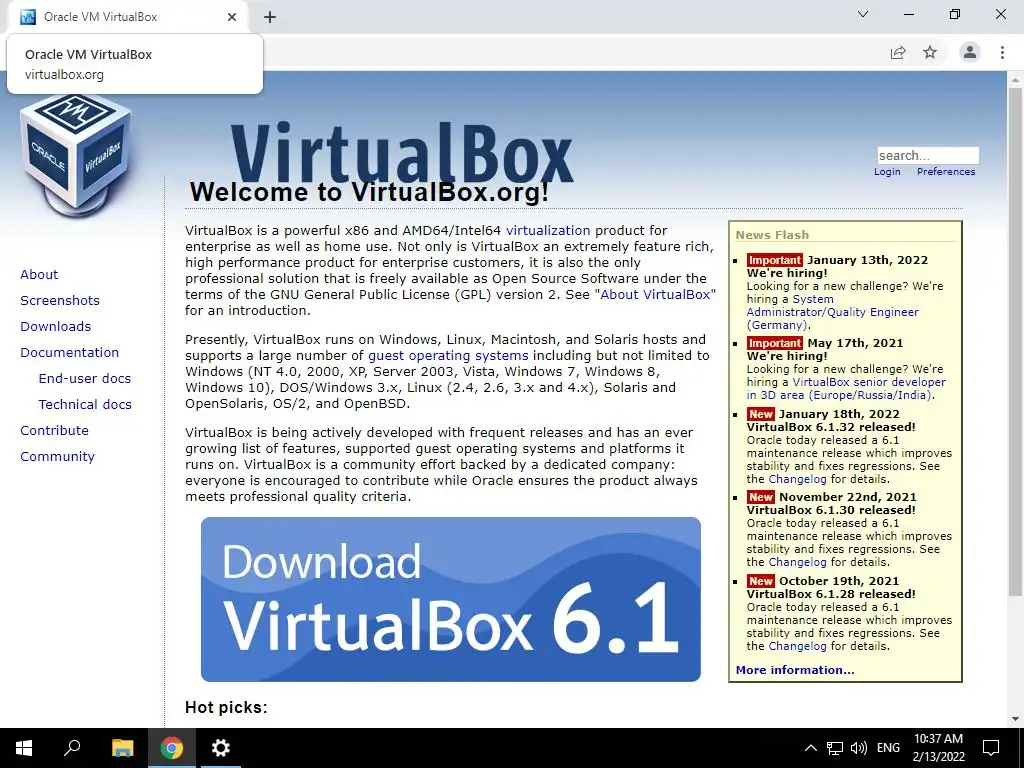
Task: Go to Screenshots in the sidebar
Action: click(x=60, y=300)
